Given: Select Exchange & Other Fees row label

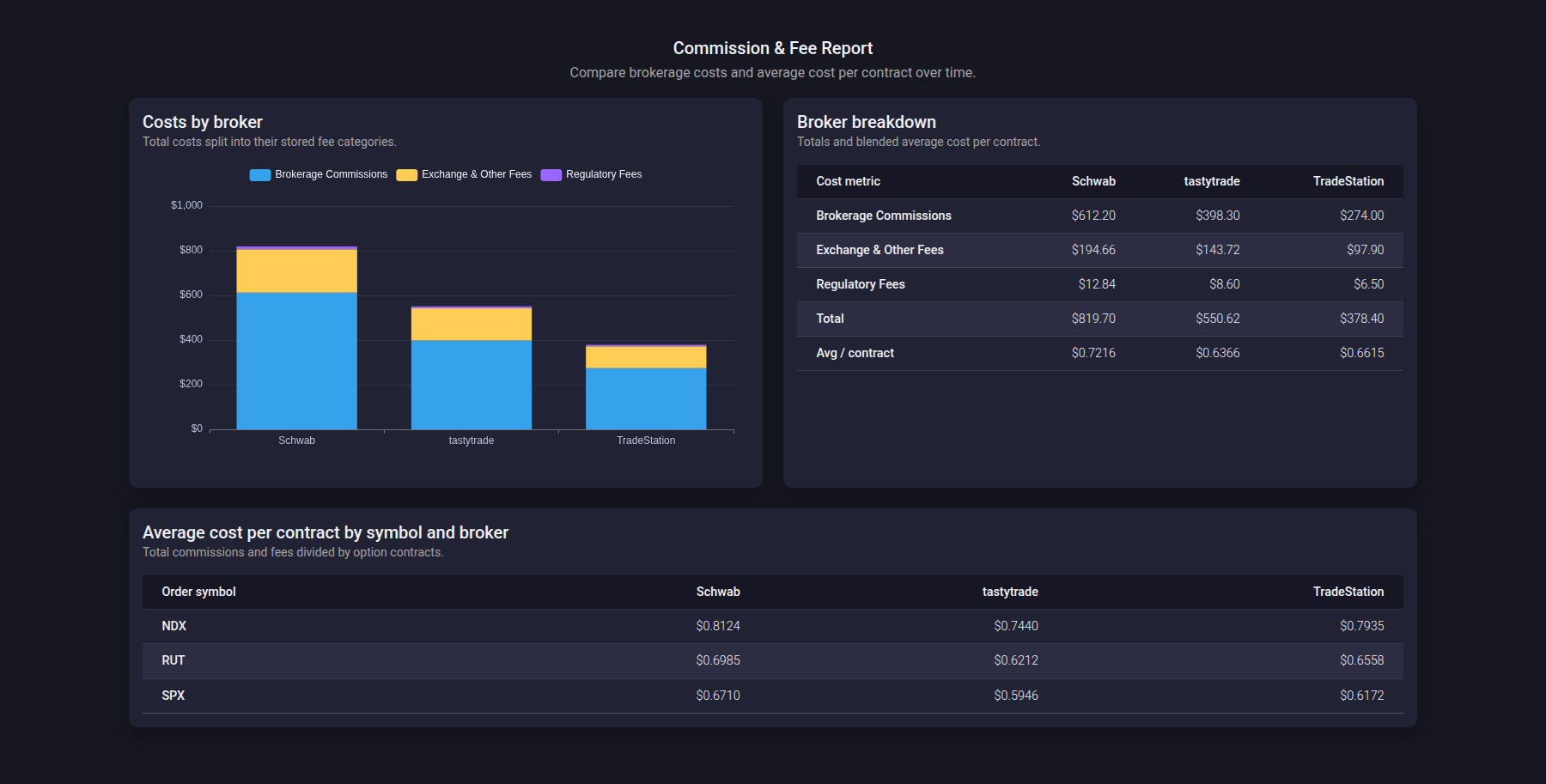Looking at the screenshot, I should 880,250.
